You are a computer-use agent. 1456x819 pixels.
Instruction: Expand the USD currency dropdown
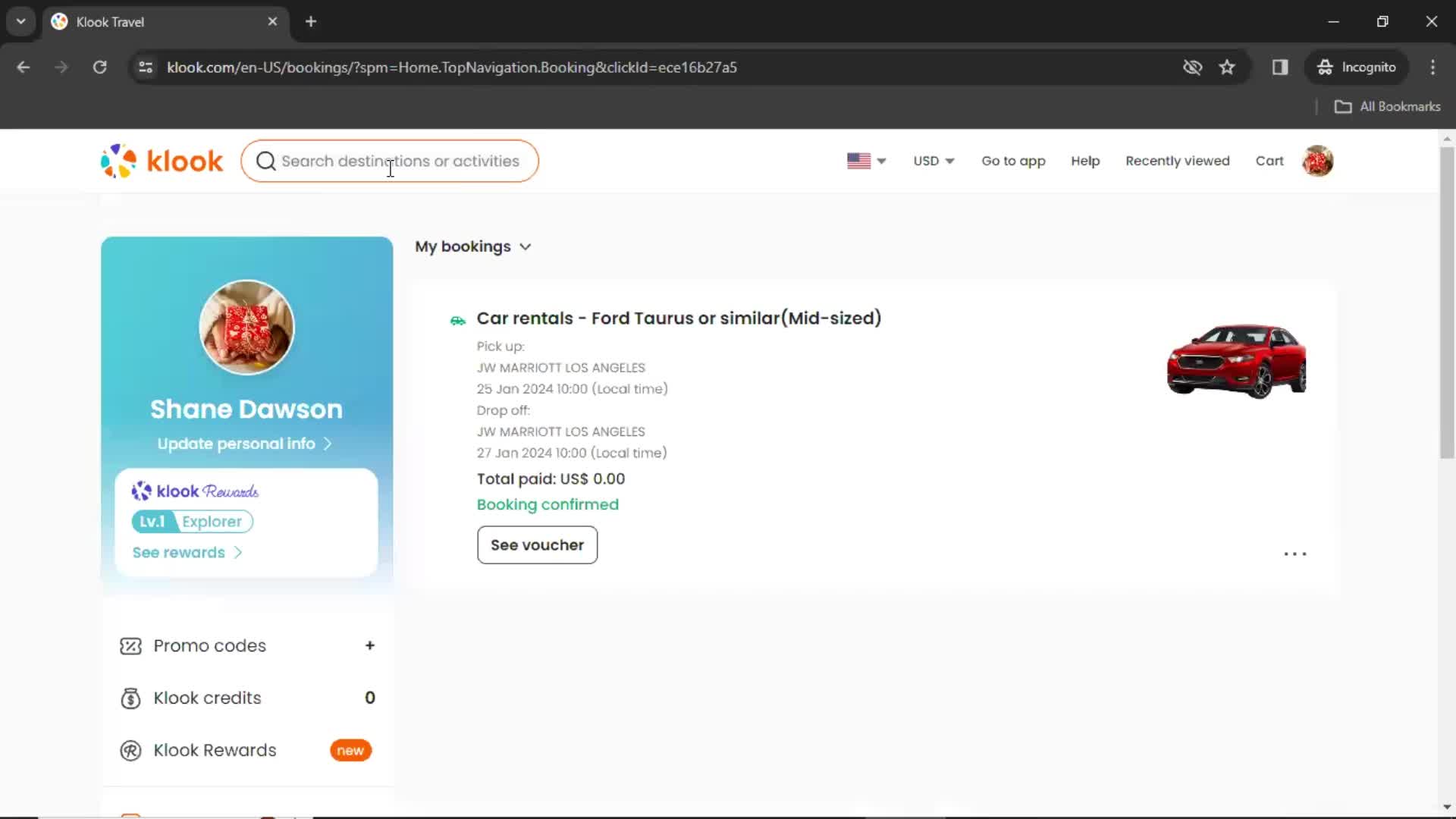coord(933,161)
